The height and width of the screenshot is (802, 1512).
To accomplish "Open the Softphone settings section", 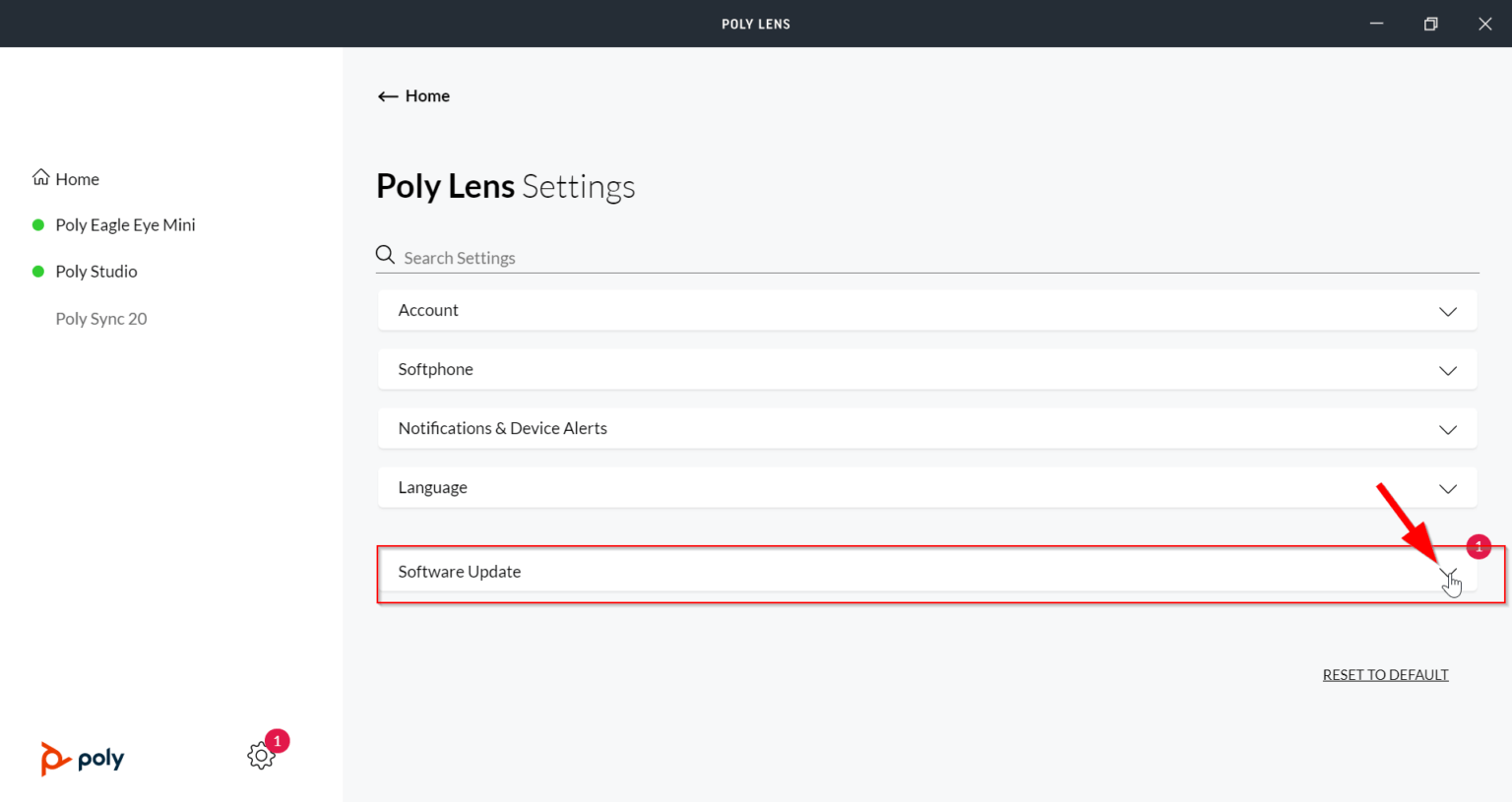I will click(1447, 370).
